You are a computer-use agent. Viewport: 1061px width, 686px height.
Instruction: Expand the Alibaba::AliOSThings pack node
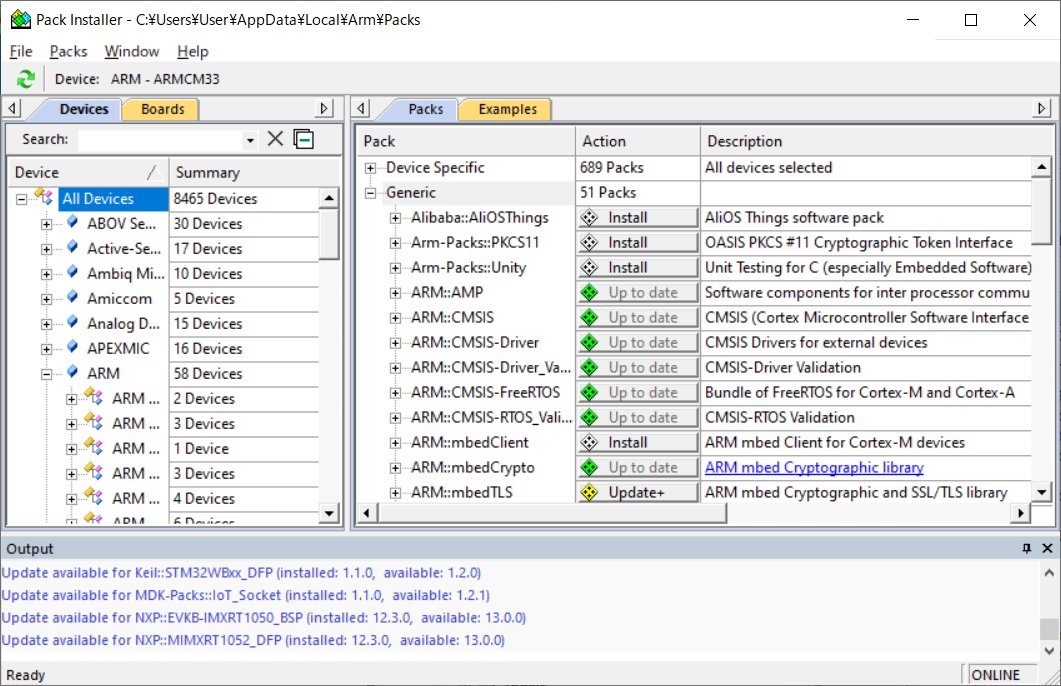coord(395,218)
